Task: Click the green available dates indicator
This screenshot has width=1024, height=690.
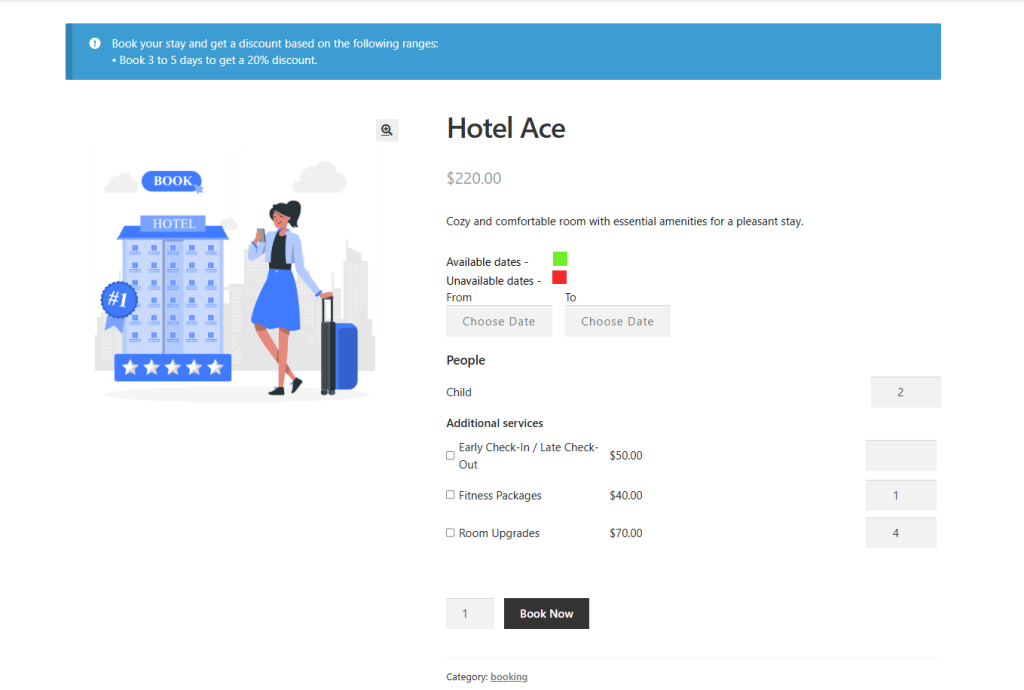Action: pos(559,258)
